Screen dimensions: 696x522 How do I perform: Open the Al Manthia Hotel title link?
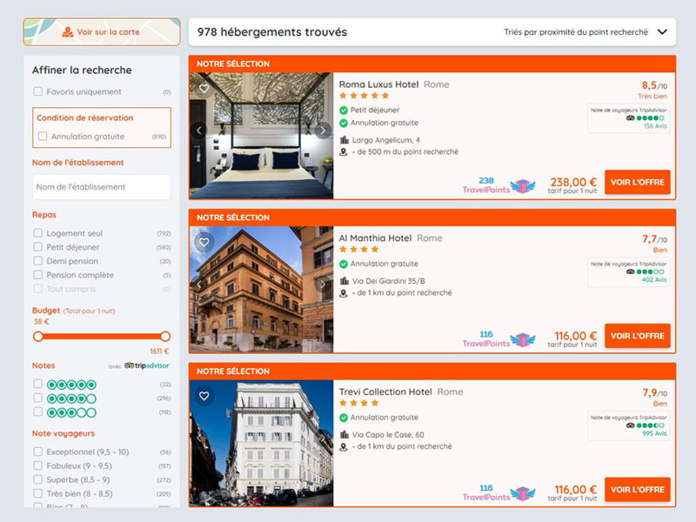(x=375, y=239)
